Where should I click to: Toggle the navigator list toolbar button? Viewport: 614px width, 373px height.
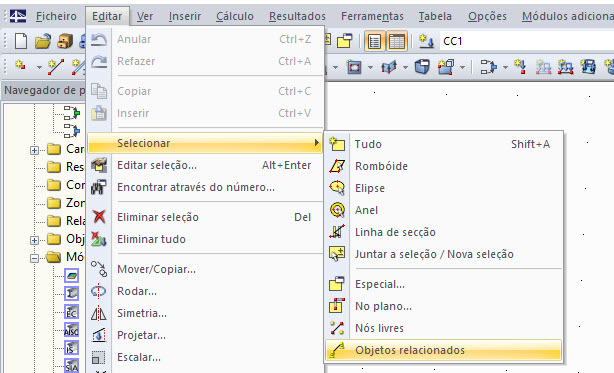coord(374,41)
